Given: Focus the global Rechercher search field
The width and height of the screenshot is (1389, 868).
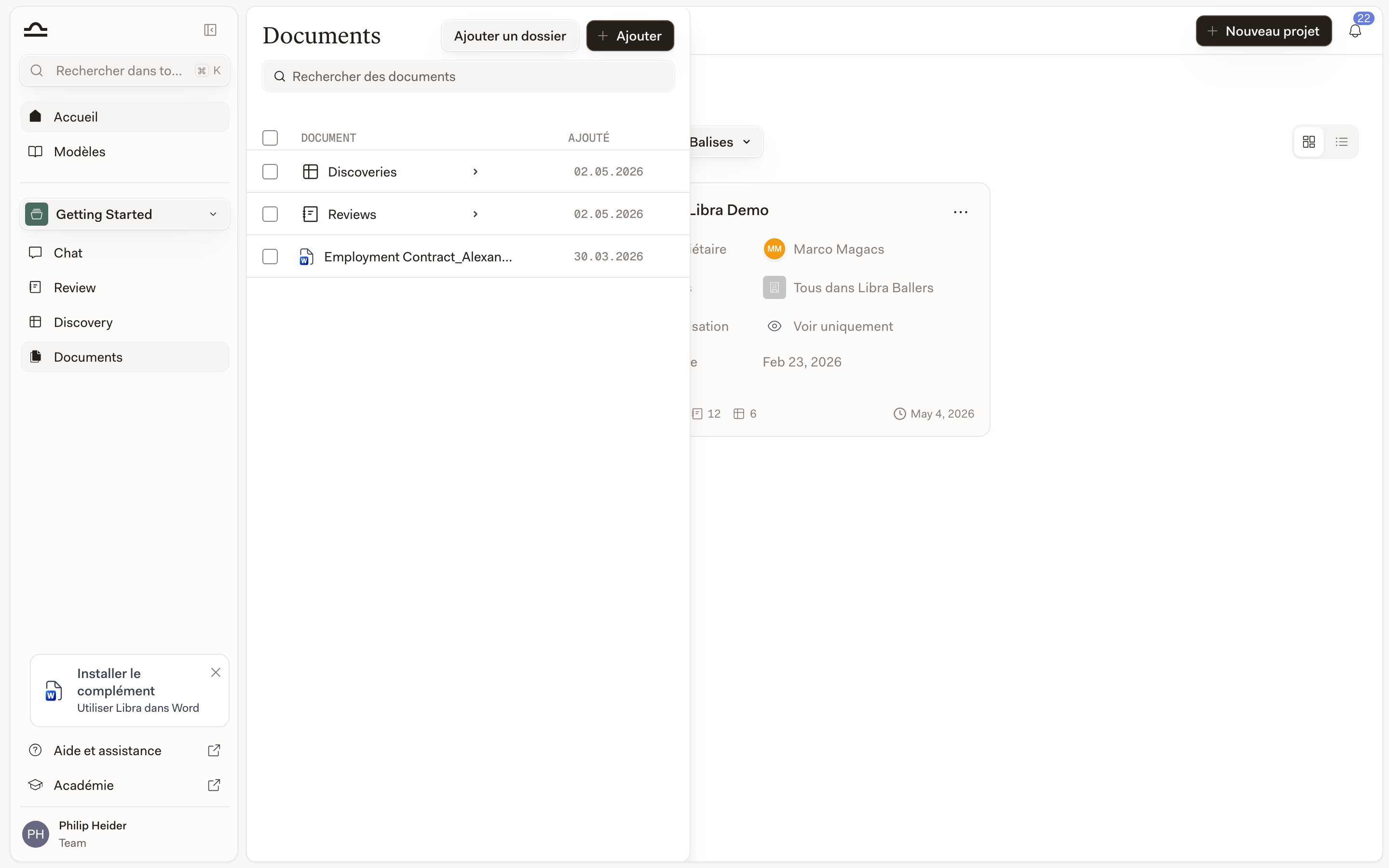Looking at the screenshot, I should pyautogui.click(x=125, y=70).
